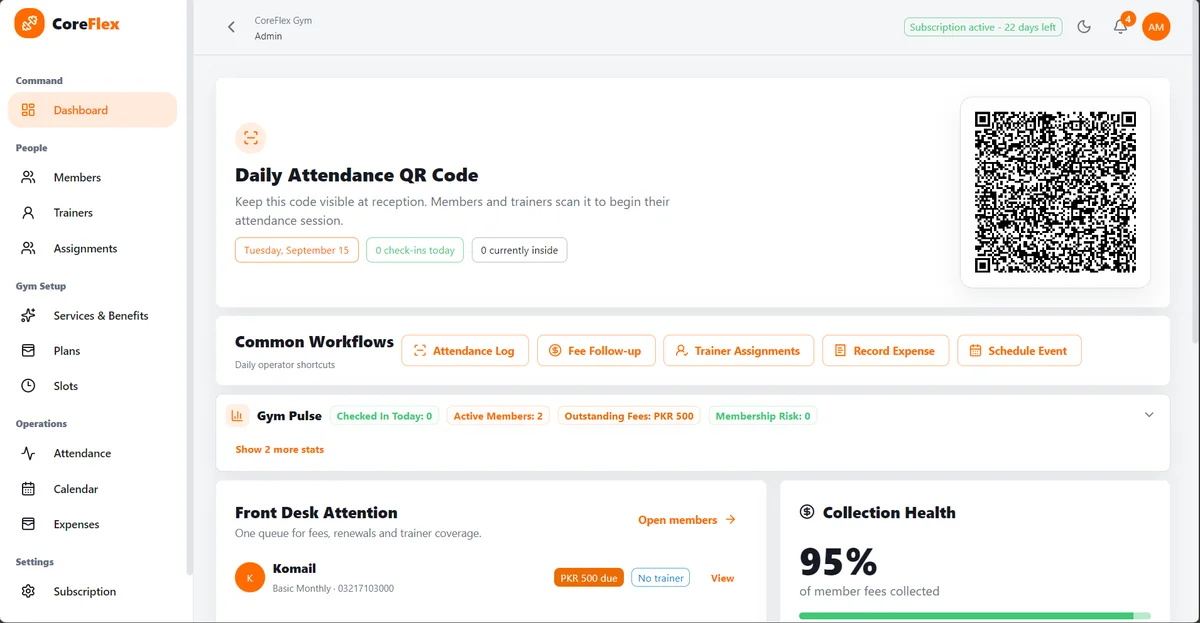Screen dimensions: 1200x623
Task: Click the Subscription gear icon
Action: coord(28,591)
